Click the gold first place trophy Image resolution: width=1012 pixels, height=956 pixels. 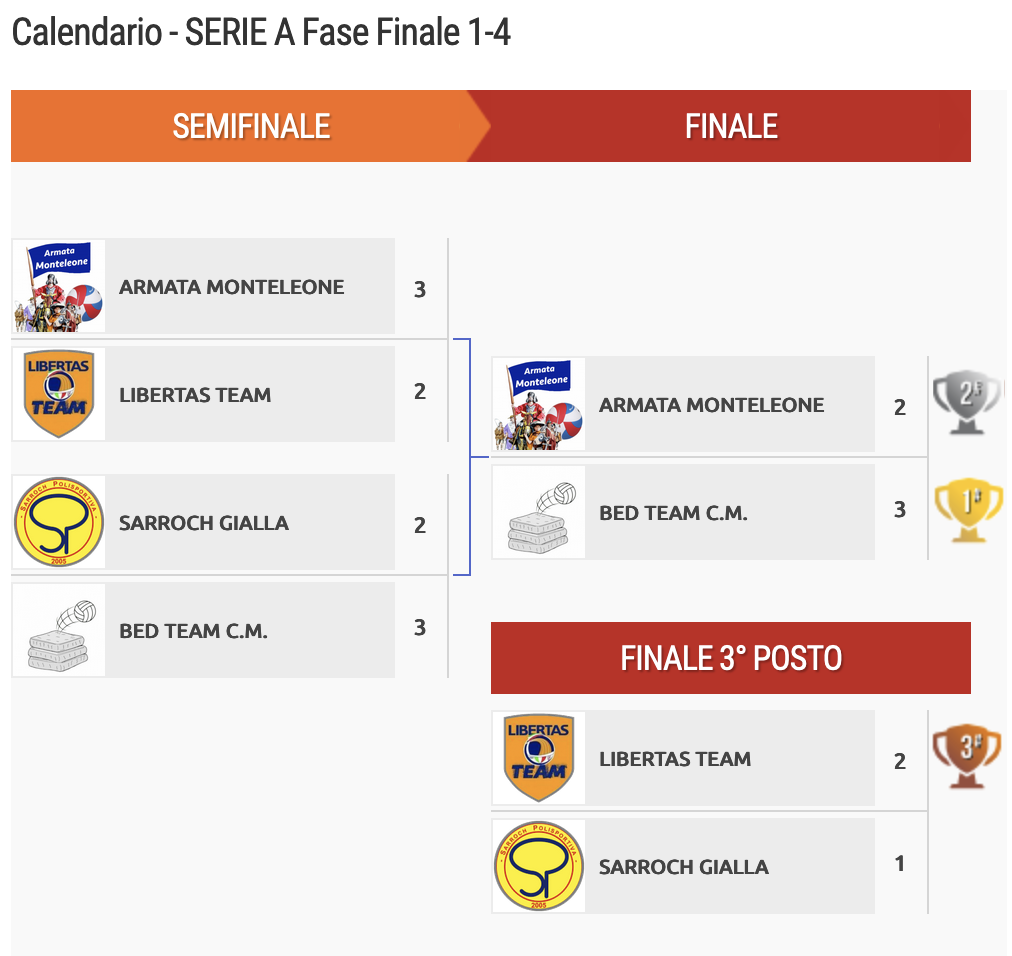point(968,509)
